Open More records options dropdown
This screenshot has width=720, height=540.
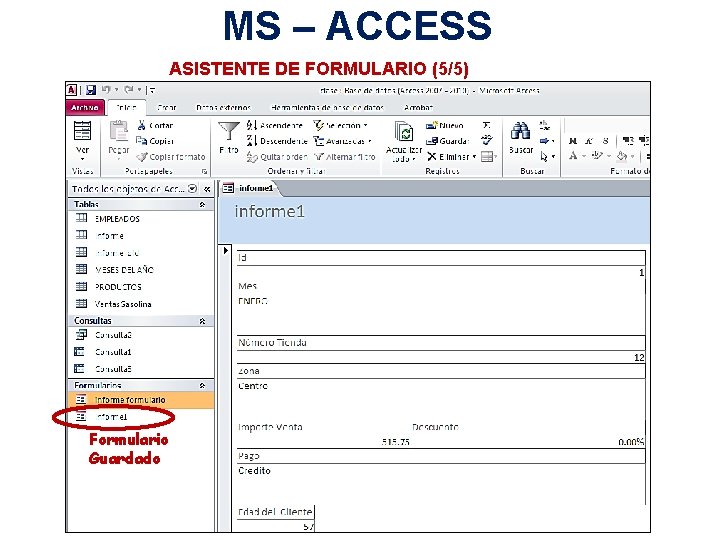click(489, 157)
